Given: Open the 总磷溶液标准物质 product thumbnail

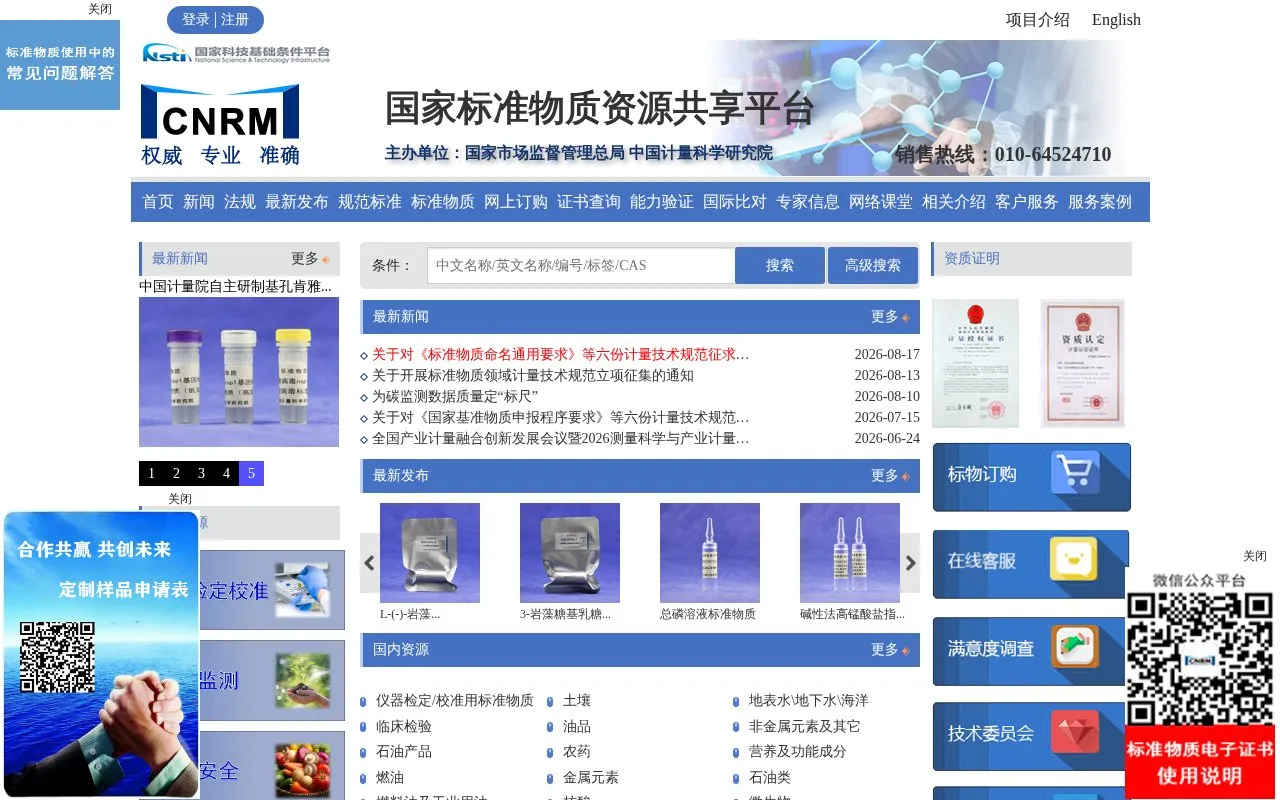Looking at the screenshot, I should (710, 553).
